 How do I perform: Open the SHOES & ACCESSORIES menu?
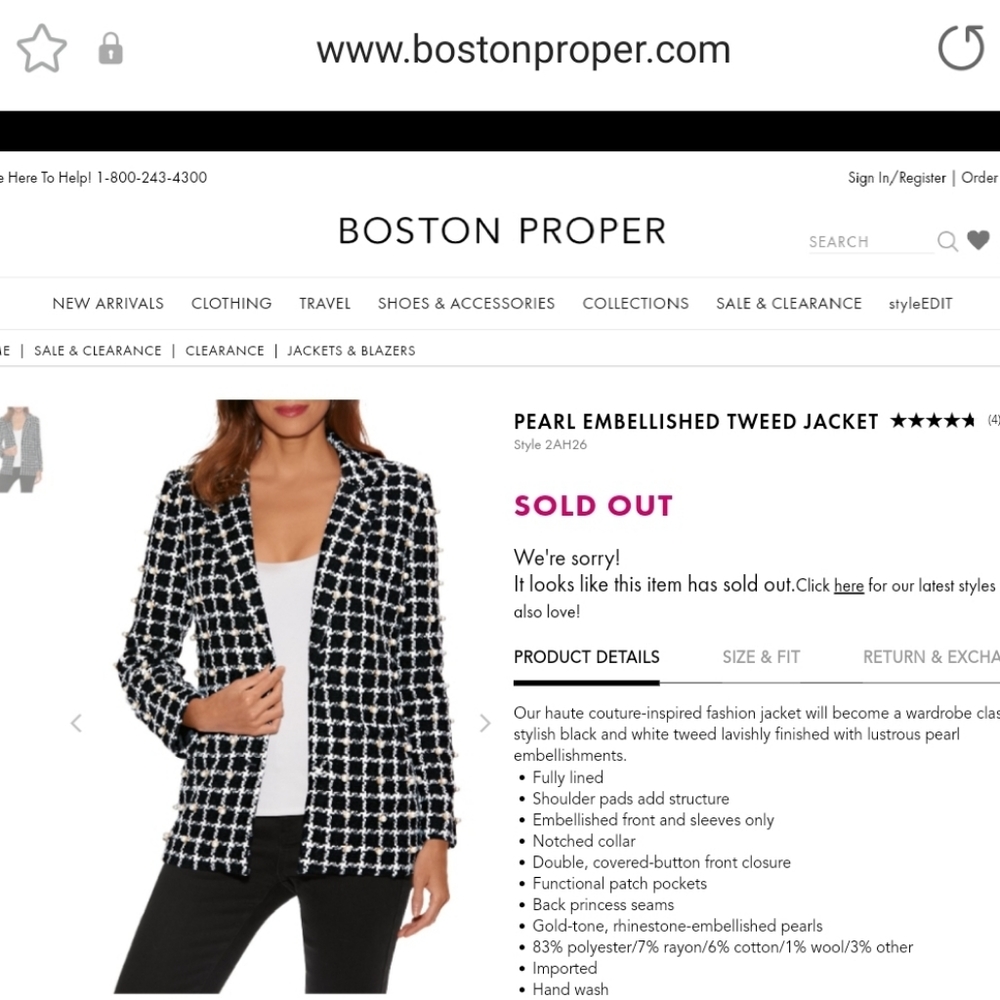(x=466, y=303)
